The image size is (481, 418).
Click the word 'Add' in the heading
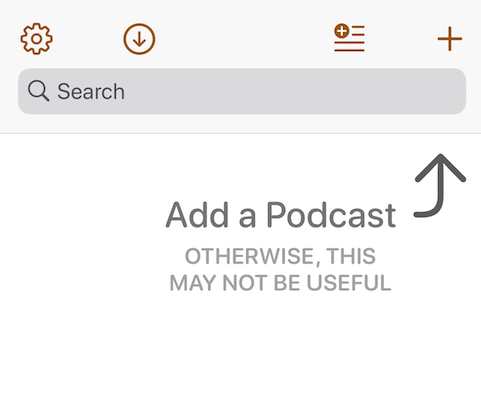pos(197,215)
